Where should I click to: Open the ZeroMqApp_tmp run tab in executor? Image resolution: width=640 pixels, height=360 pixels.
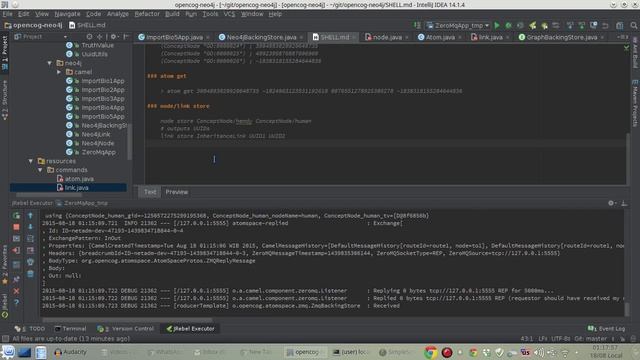[82, 203]
